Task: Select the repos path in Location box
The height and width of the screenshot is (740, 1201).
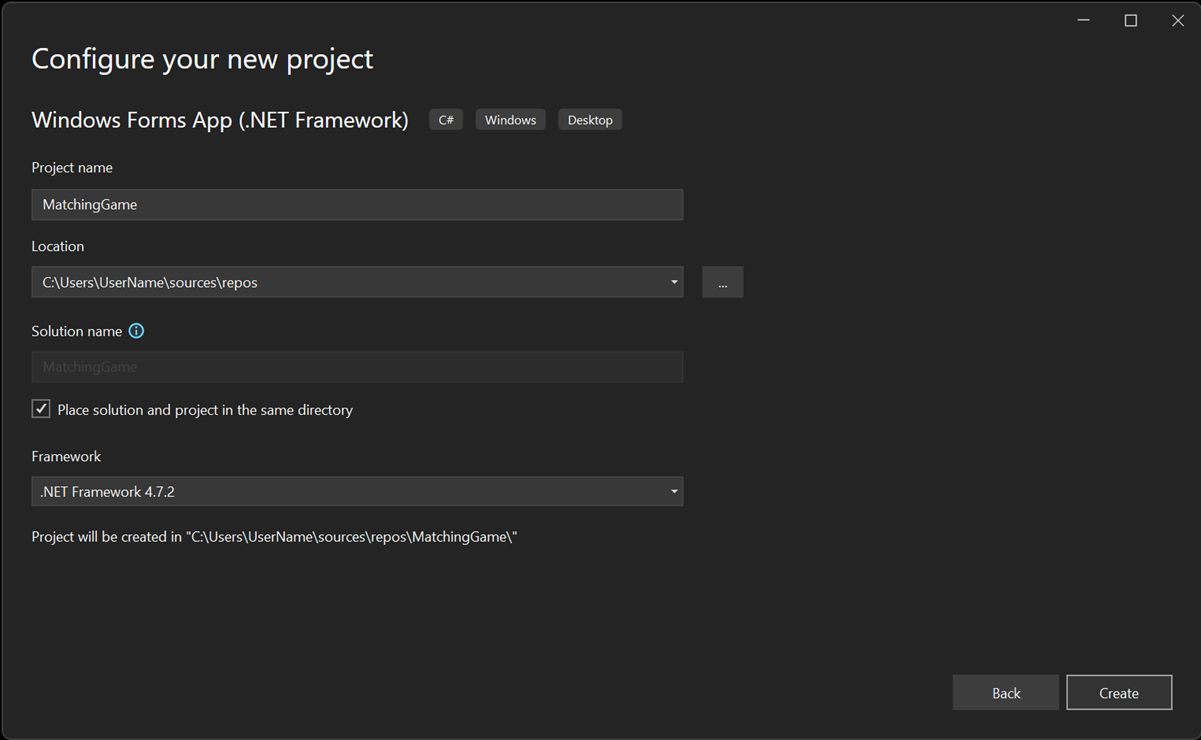Action: pyautogui.click(x=148, y=282)
